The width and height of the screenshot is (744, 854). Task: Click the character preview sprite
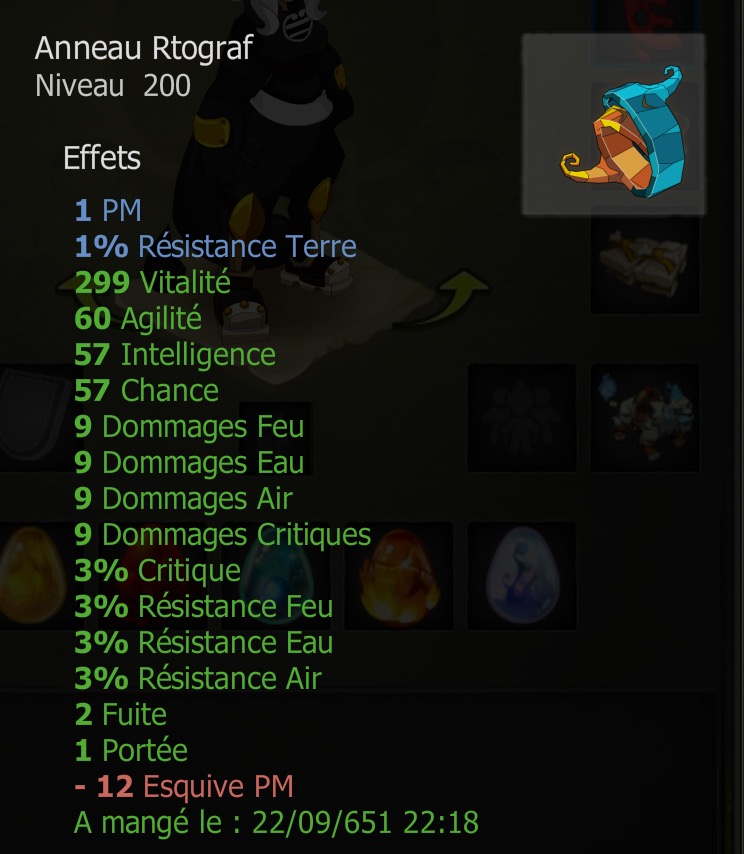coord(272,163)
